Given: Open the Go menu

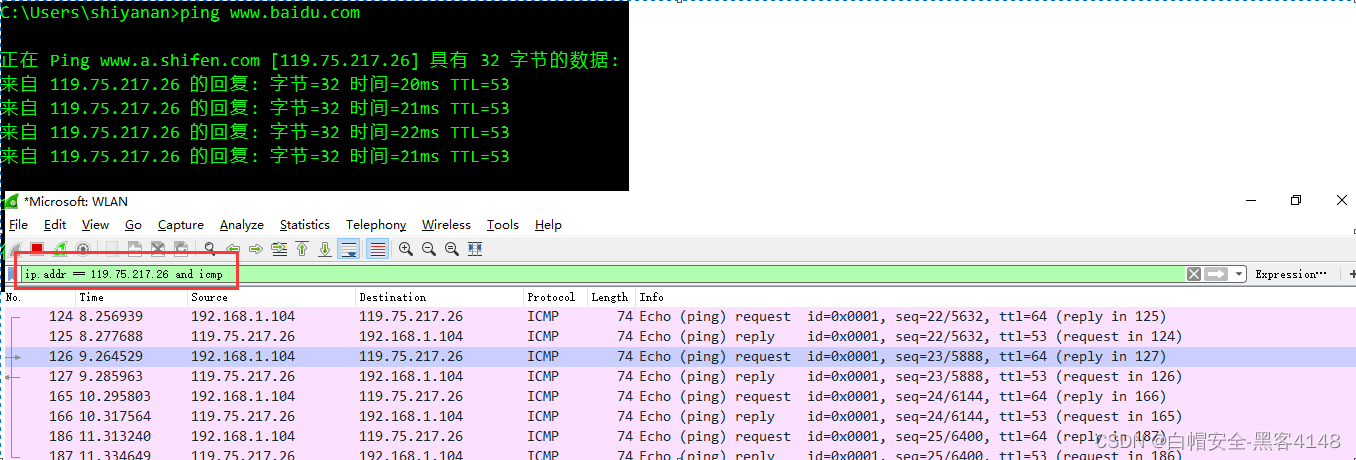Looking at the screenshot, I should click(133, 225).
